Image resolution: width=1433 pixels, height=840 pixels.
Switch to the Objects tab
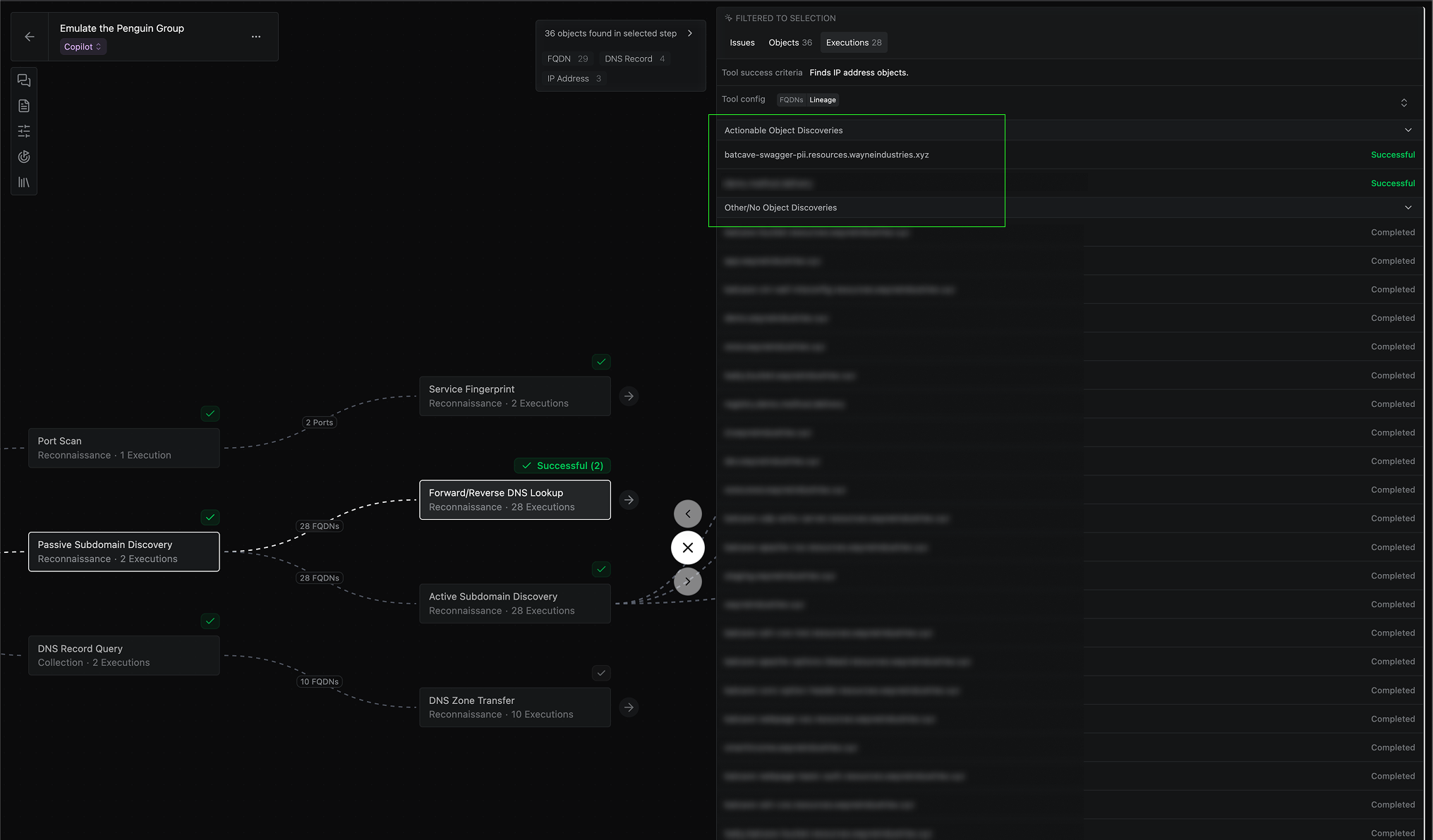click(790, 42)
